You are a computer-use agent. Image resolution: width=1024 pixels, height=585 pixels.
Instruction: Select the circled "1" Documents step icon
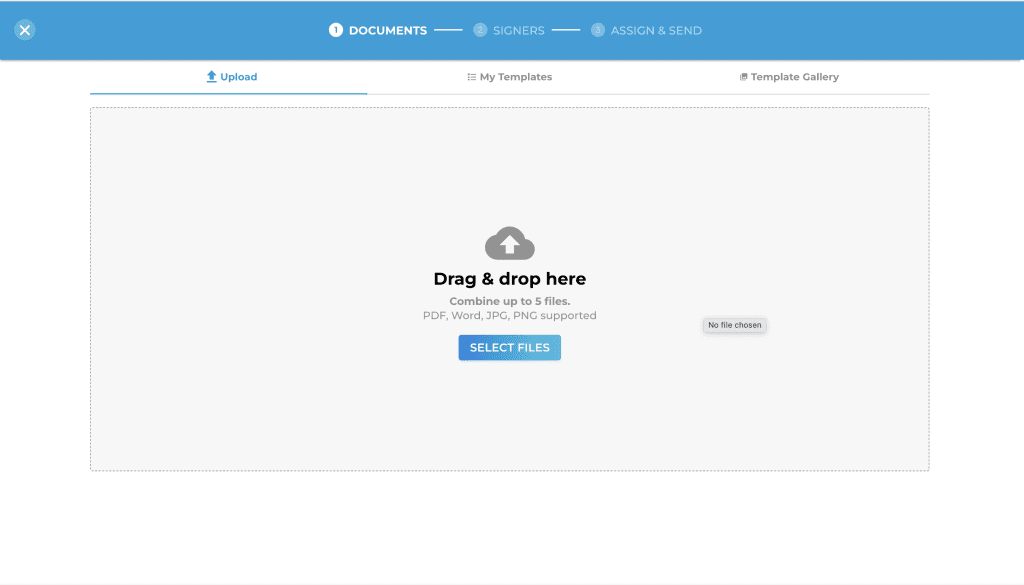335,30
